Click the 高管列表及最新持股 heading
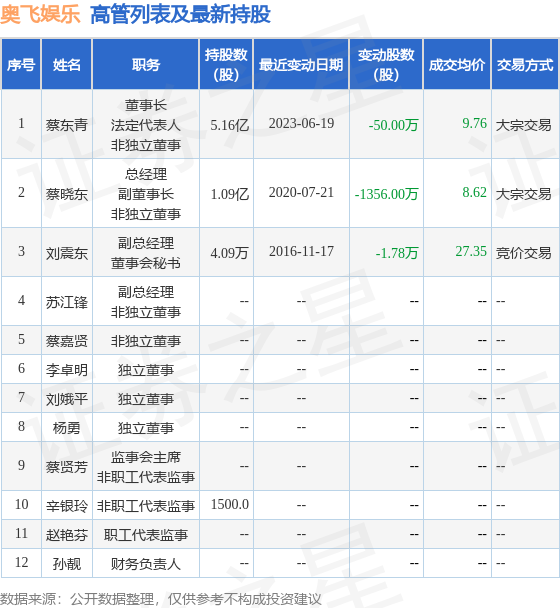560x608 pixels. (x=180, y=15)
